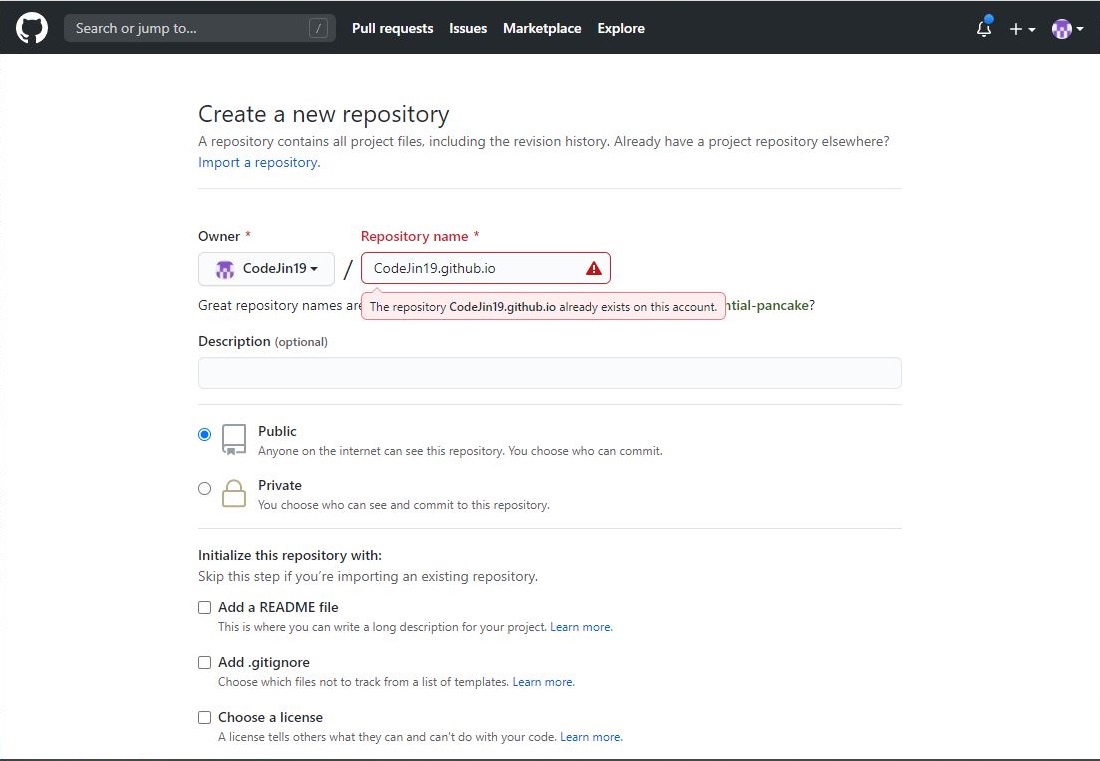Expand the plus create-new dropdown
1100x761 pixels.
[1022, 29]
